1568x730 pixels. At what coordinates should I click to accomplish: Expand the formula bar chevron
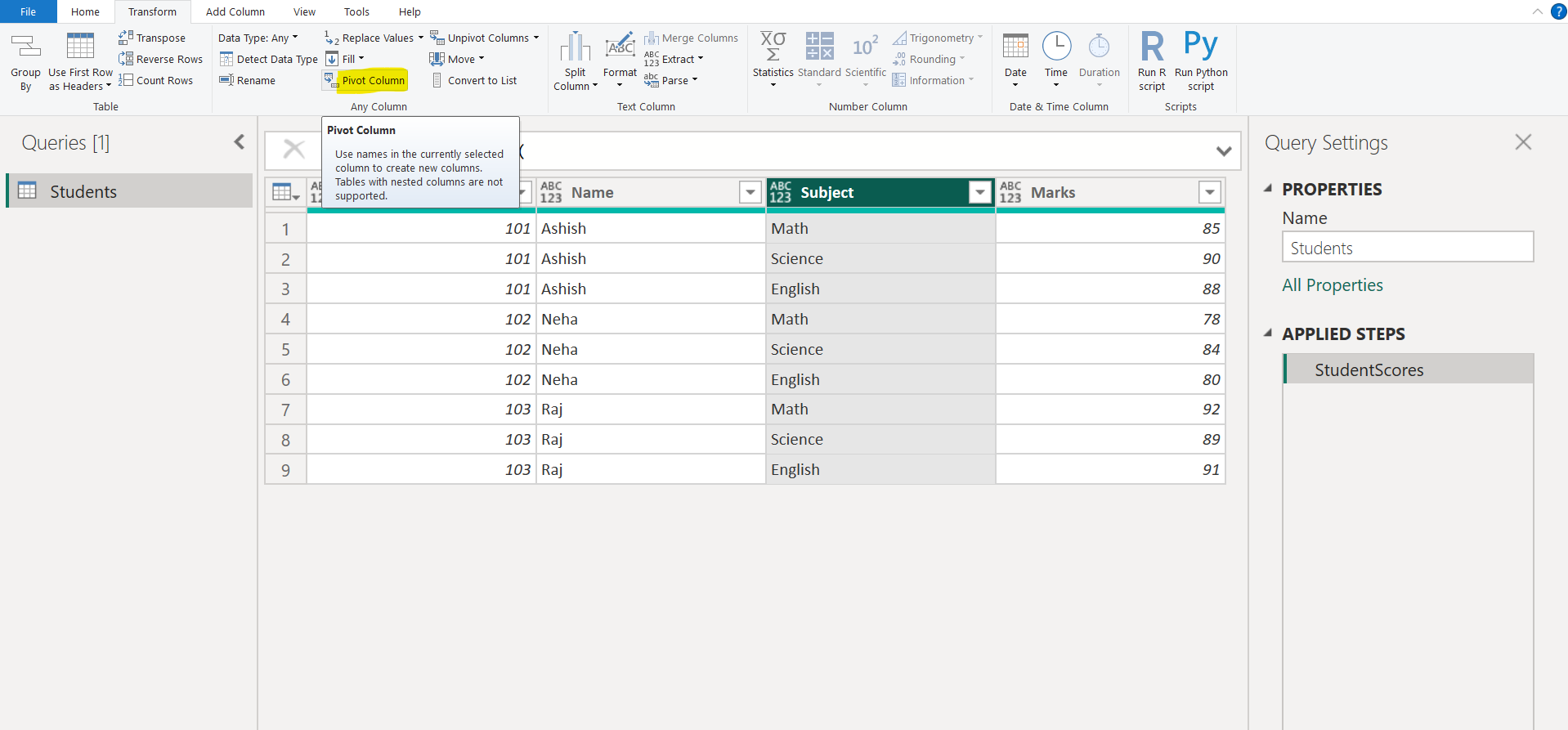coord(1223,151)
